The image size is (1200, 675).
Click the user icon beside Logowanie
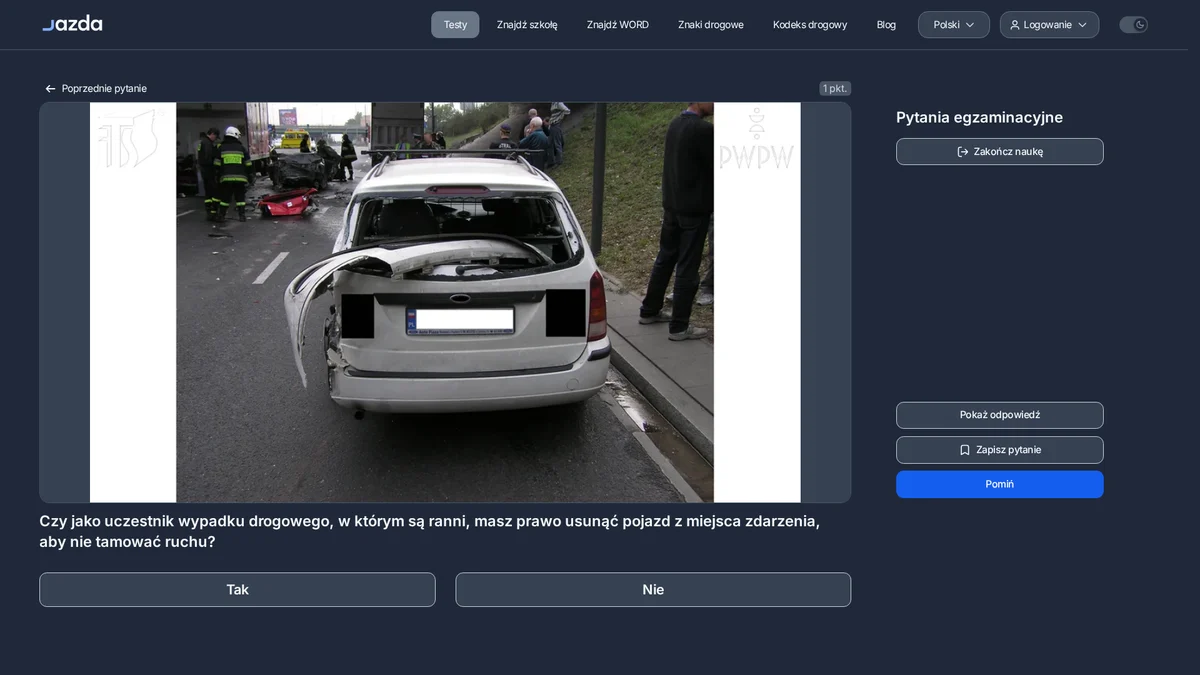(x=1015, y=25)
